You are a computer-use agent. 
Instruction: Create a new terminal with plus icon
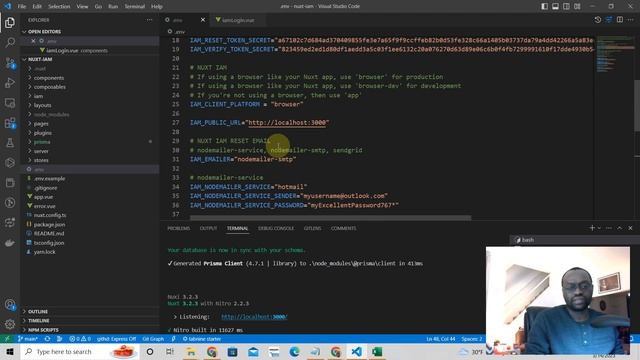point(592,228)
